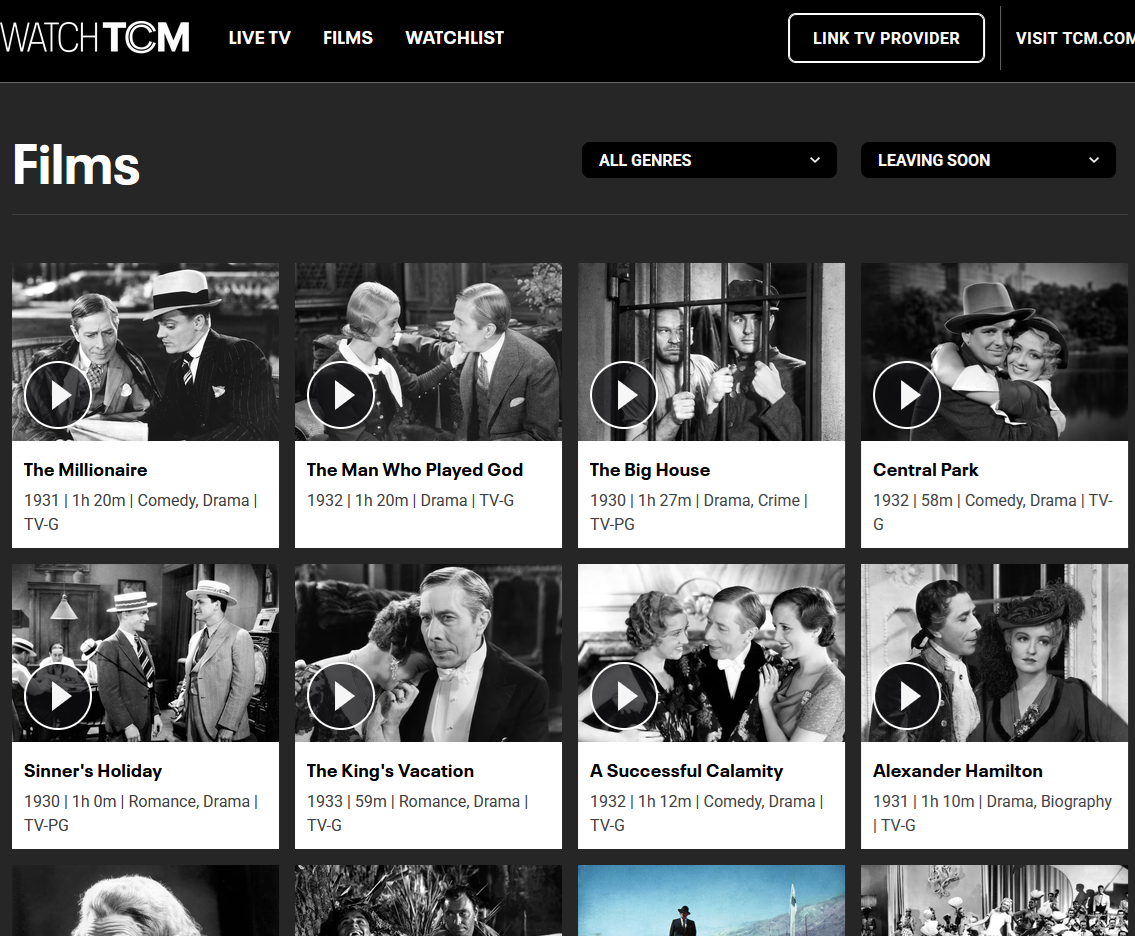Open the Films menu item
Viewport: 1135px width, 936px height.
[x=347, y=38]
